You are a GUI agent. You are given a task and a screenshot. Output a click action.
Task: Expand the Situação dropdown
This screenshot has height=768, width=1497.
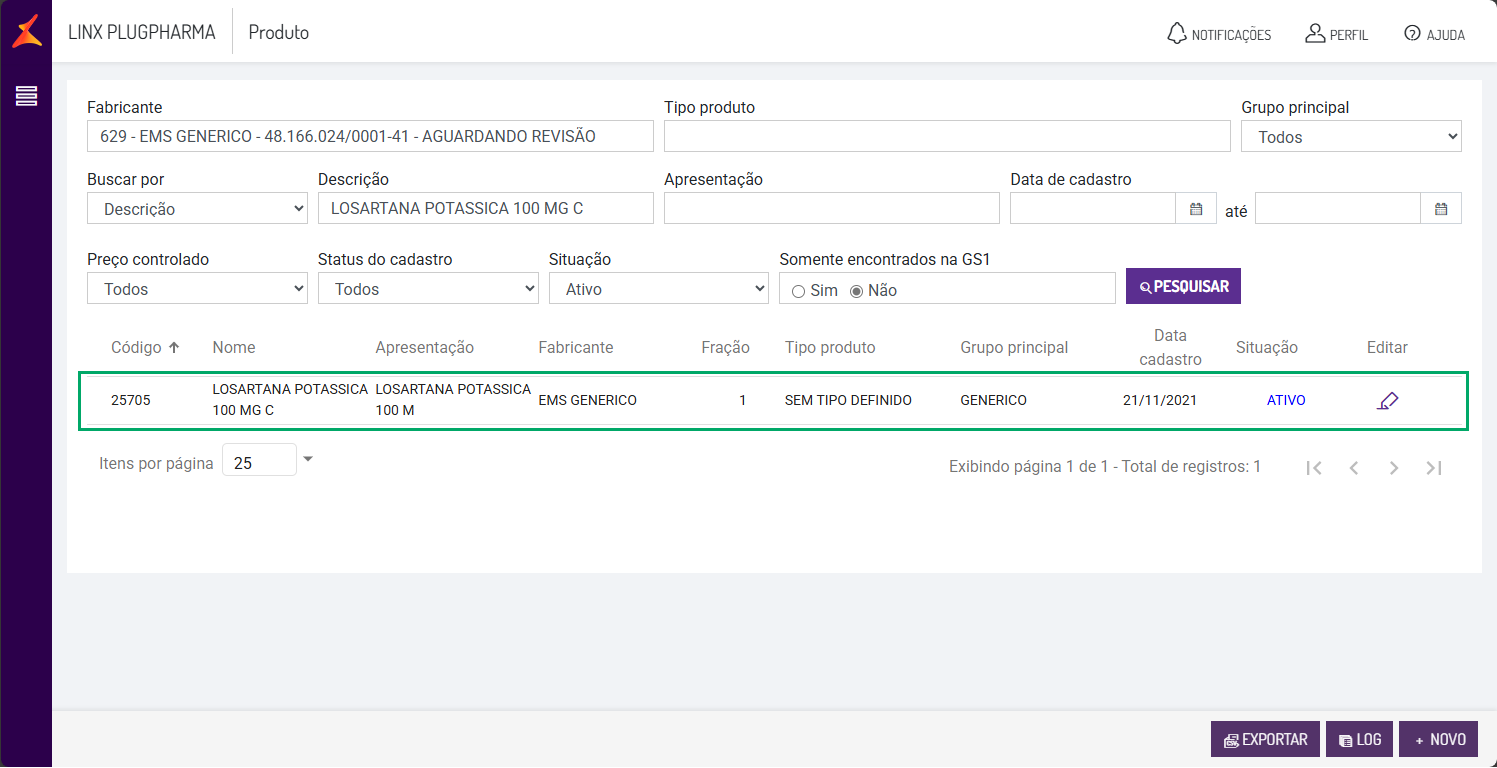pos(658,289)
